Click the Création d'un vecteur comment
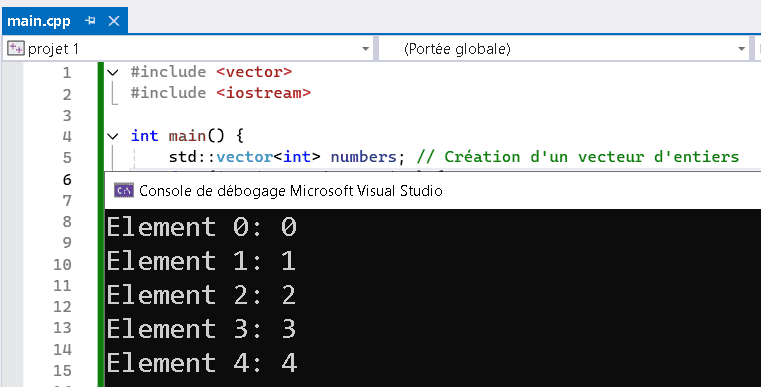 tap(578, 157)
